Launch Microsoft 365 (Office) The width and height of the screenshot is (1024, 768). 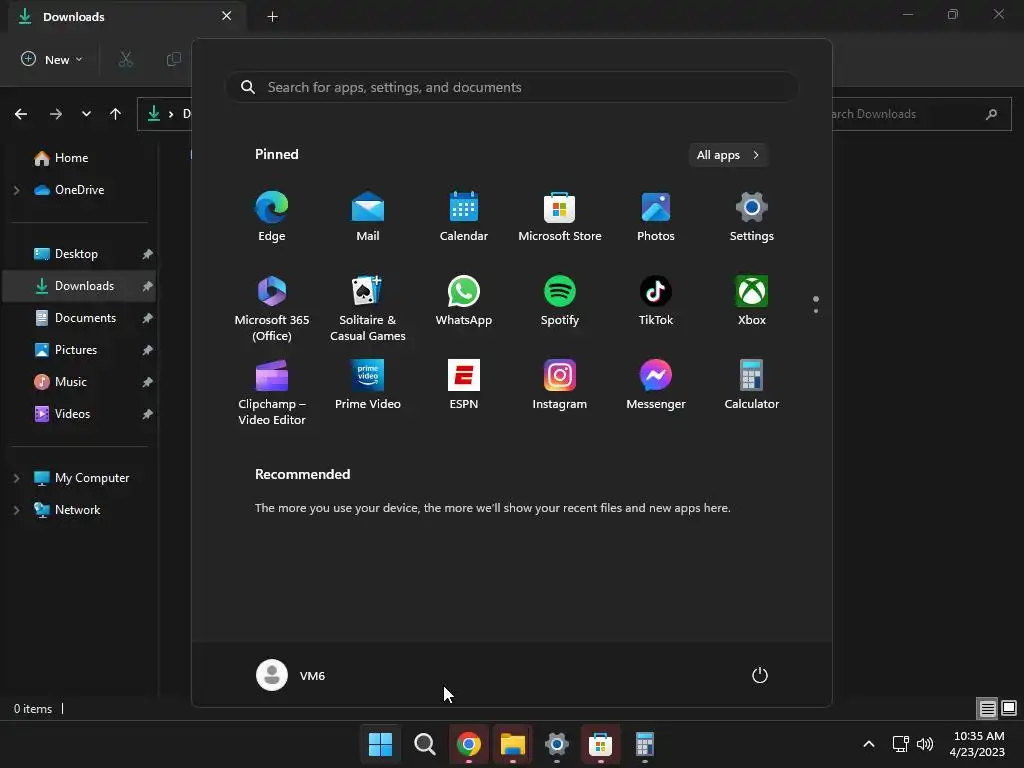point(272,308)
